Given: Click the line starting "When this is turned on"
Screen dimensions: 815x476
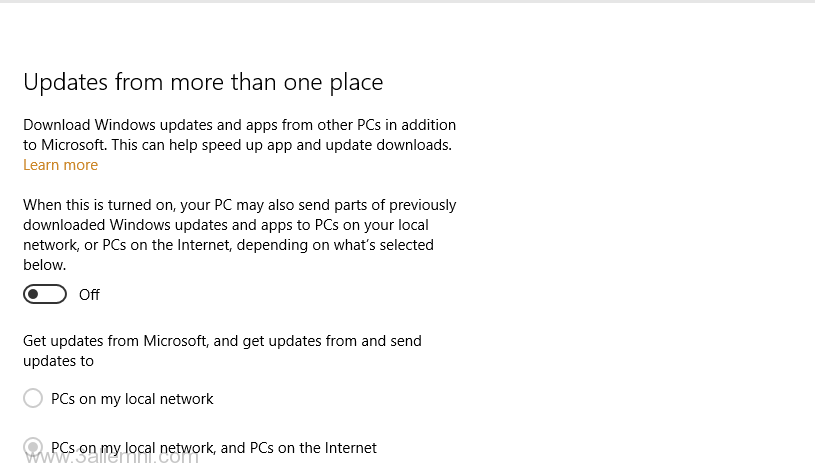Looking at the screenshot, I should pos(239,205).
